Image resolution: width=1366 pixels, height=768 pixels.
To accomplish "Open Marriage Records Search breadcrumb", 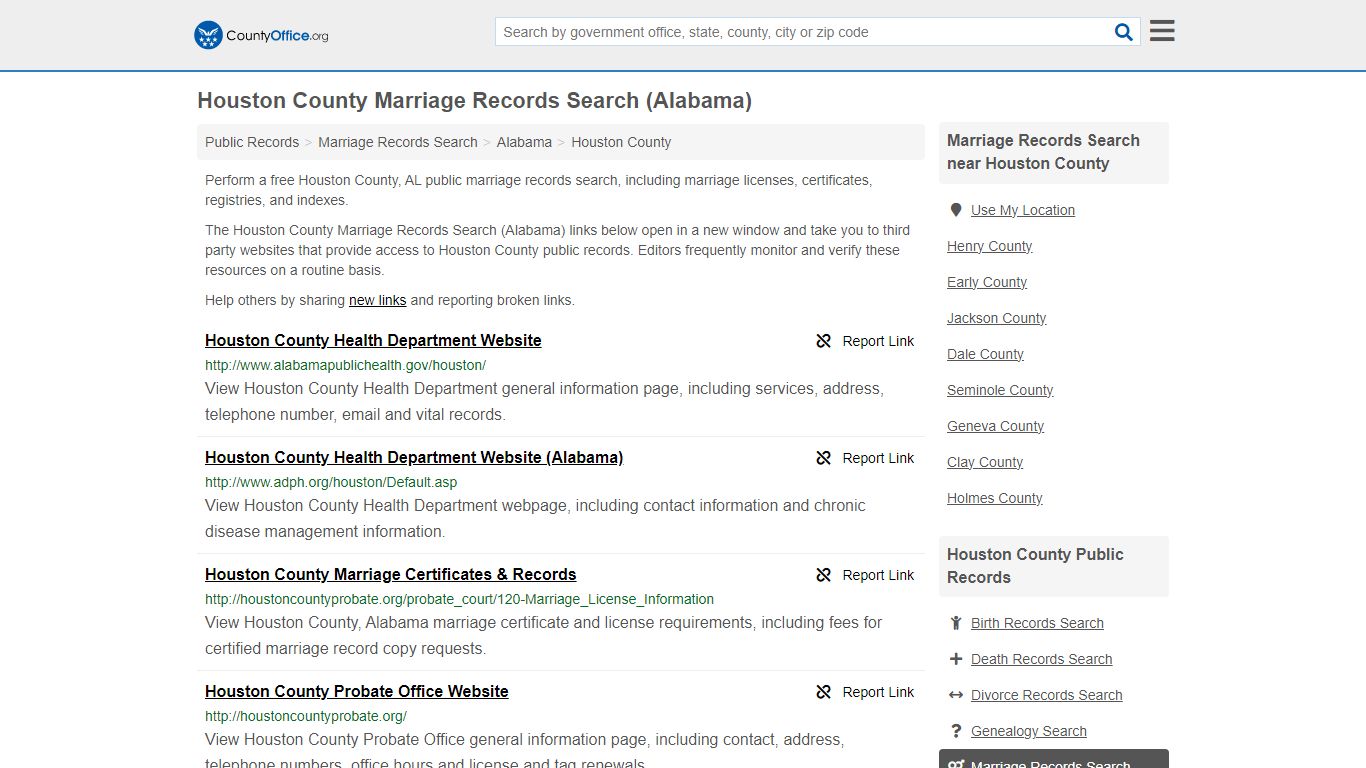I will coord(398,142).
